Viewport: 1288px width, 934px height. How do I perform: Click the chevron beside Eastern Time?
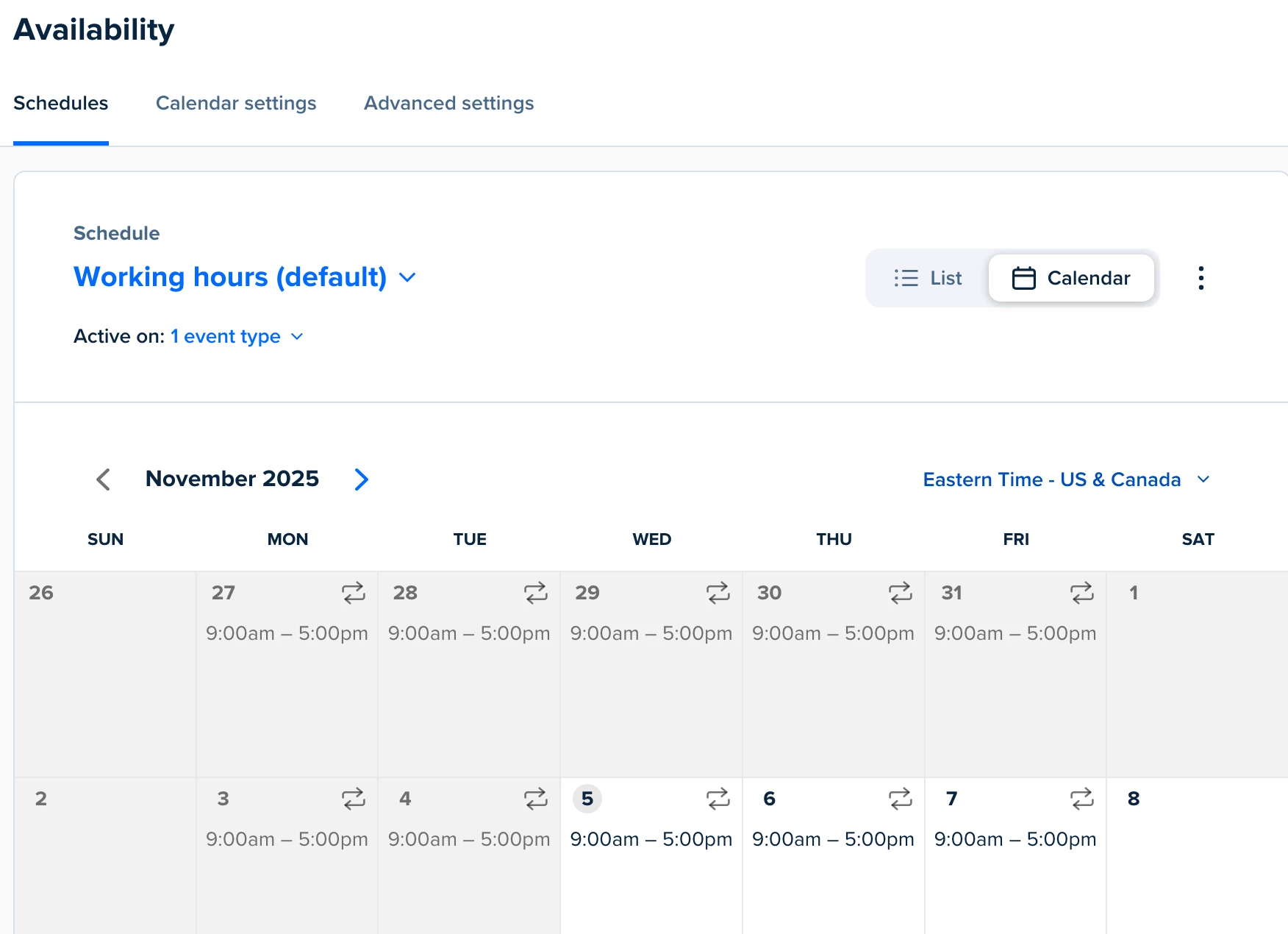click(x=1203, y=480)
